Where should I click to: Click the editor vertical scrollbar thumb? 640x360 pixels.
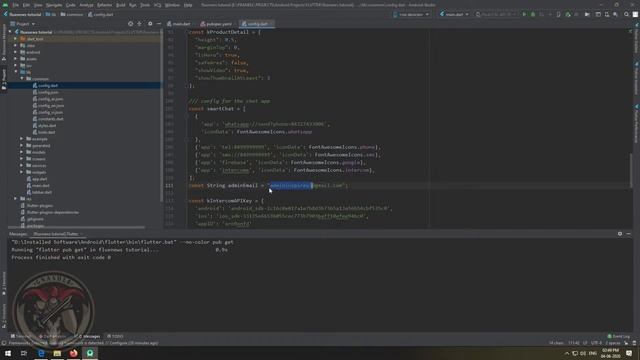631,170
